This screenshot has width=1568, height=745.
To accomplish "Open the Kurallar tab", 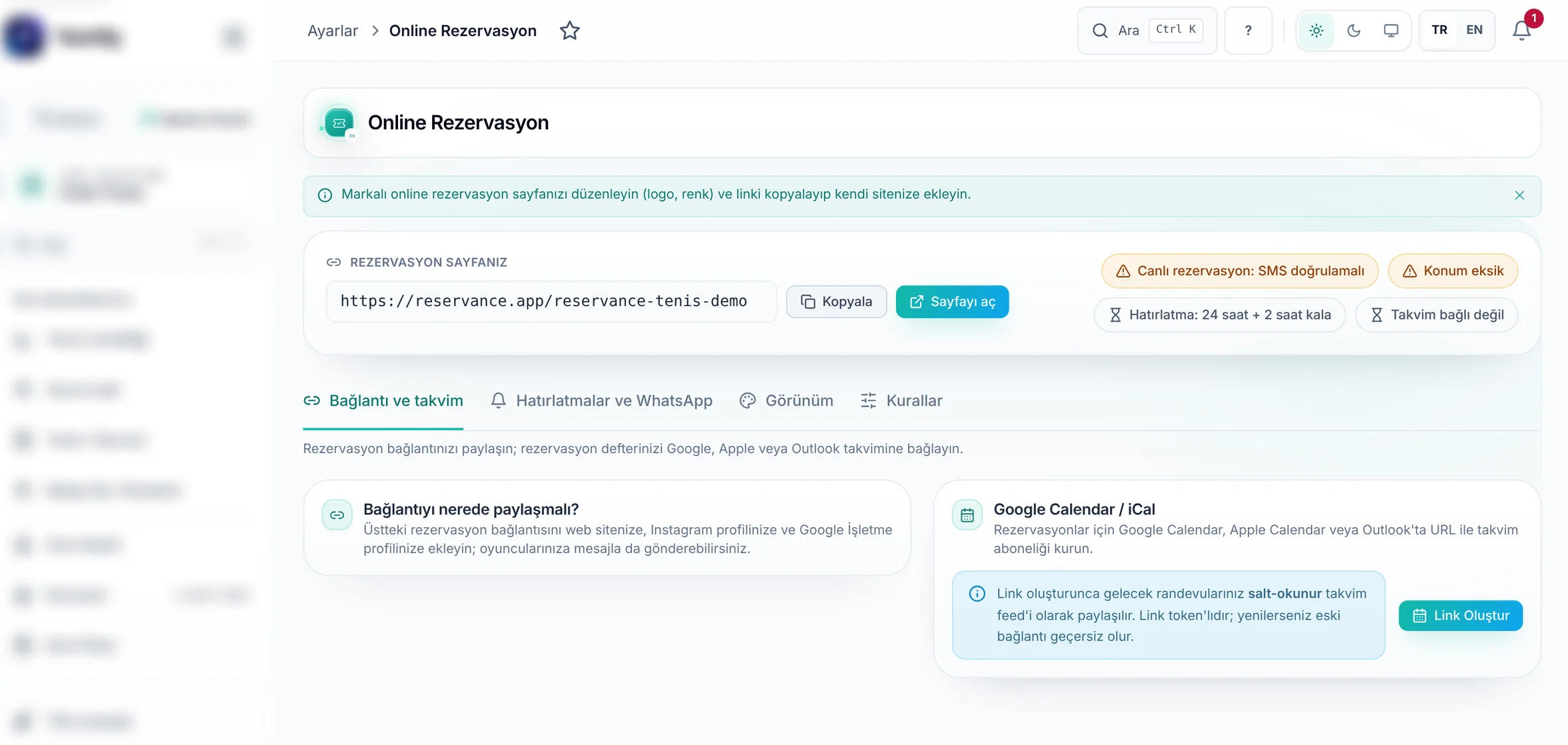I will (x=901, y=401).
